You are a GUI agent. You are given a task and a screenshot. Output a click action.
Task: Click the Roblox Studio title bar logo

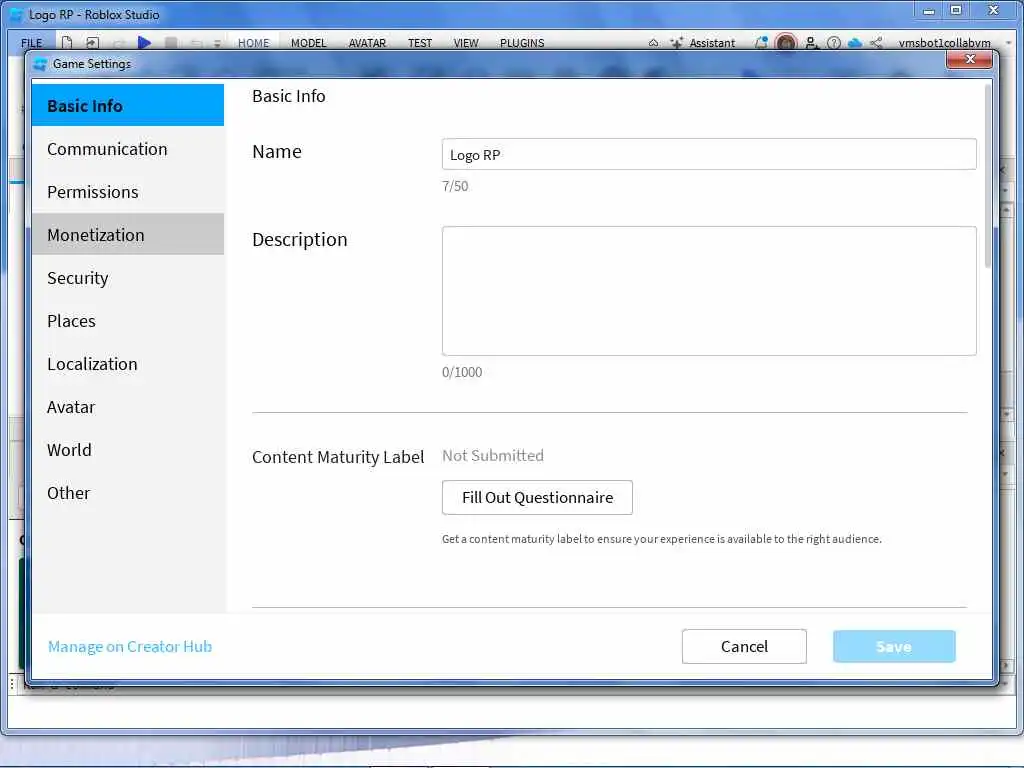(16, 14)
